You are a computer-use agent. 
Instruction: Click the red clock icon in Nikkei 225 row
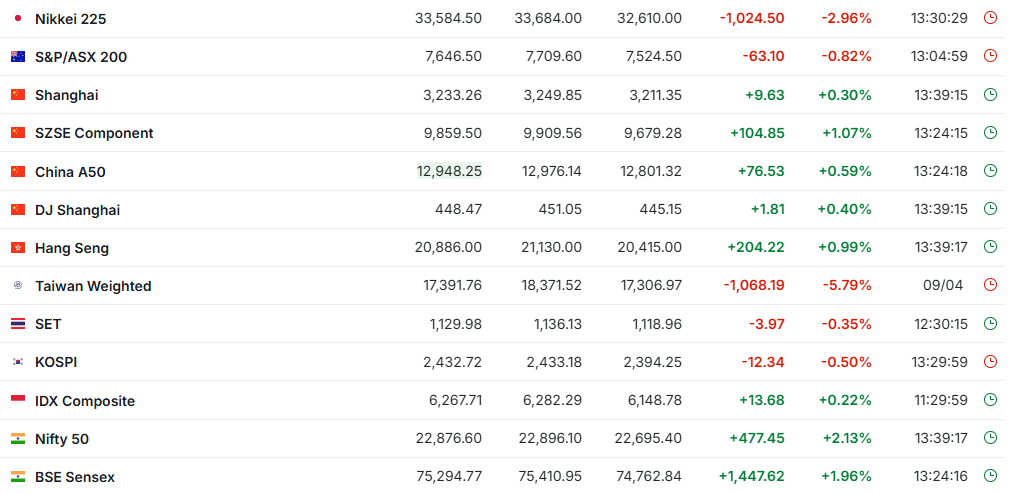[x=990, y=18]
